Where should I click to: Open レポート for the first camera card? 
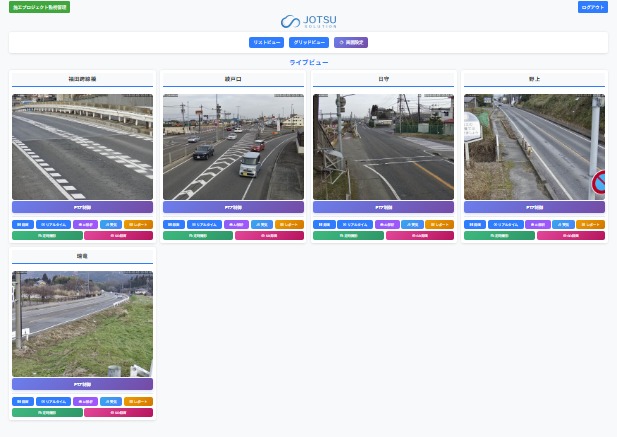coord(138,225)
